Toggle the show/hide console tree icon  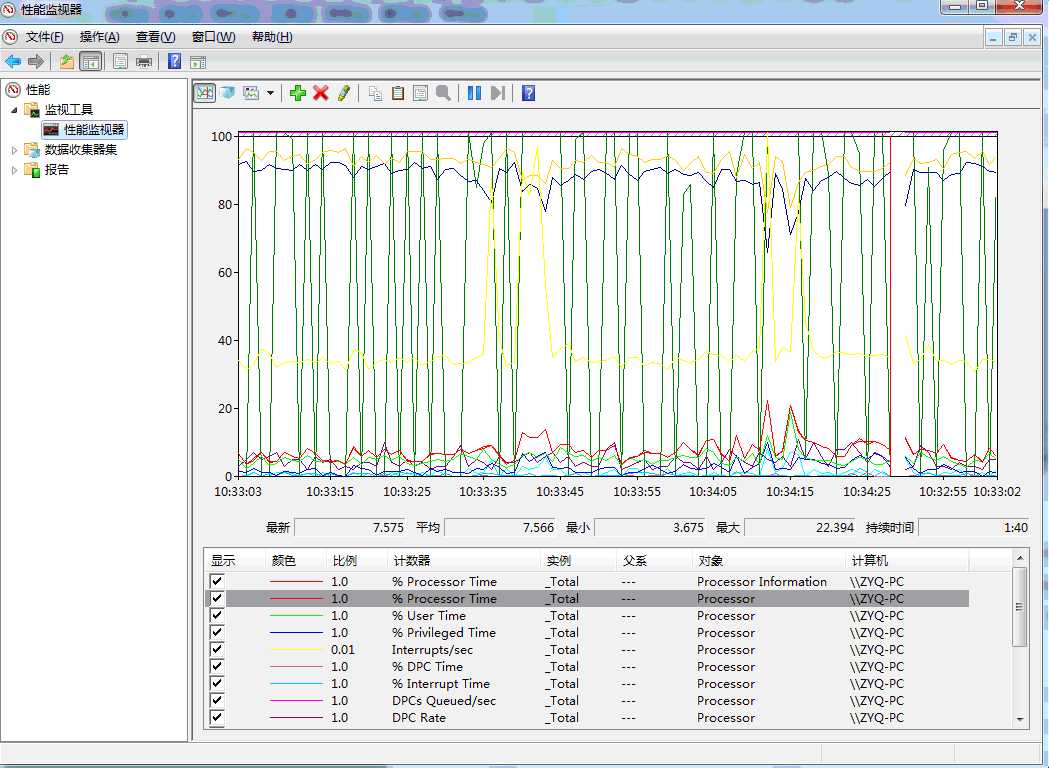pyautogui.click(x=90, y=62)
